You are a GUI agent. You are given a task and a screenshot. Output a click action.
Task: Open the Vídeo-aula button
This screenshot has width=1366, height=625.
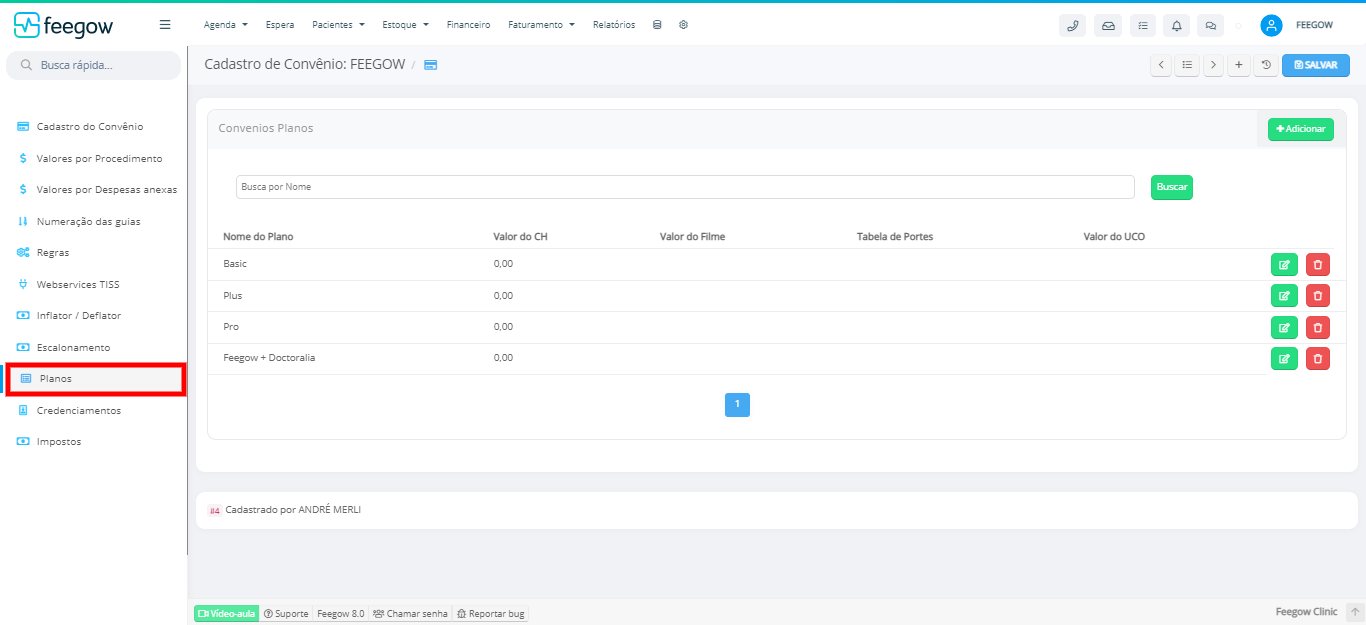point(226,614)
